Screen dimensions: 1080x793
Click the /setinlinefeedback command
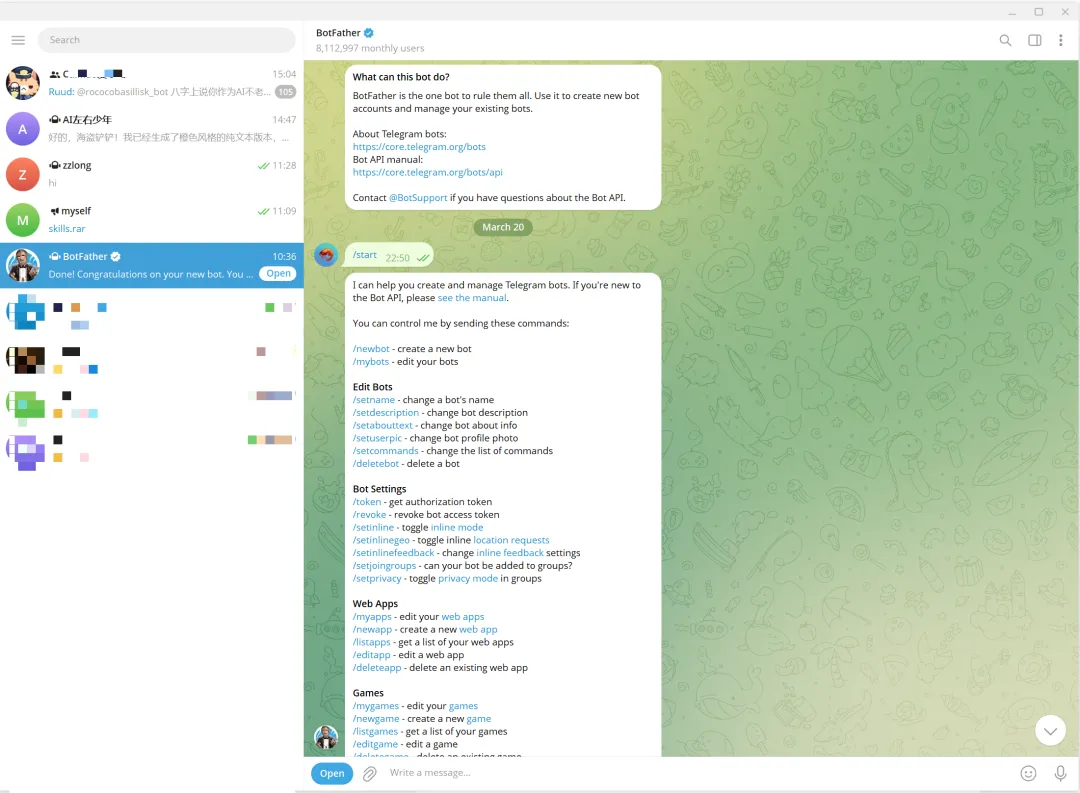pos(393,553)
